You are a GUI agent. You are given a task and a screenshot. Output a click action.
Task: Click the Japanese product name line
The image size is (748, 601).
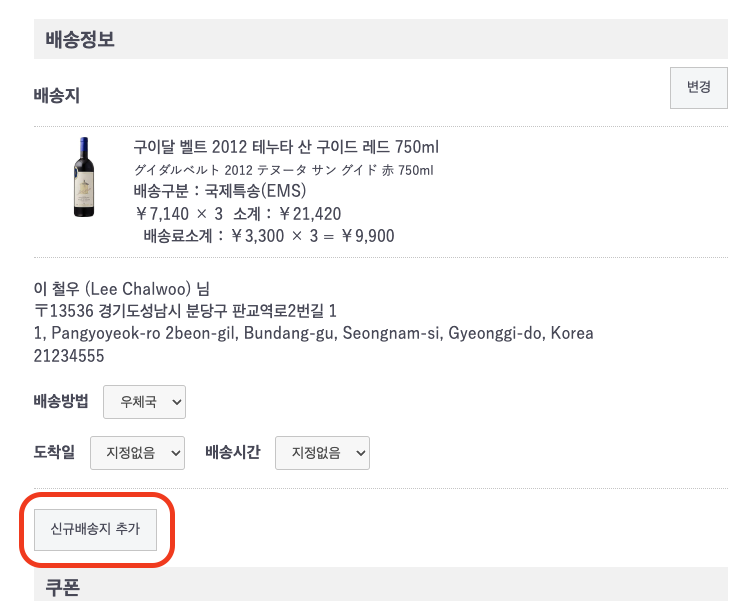pyautogui.click(x=283, y=170)
